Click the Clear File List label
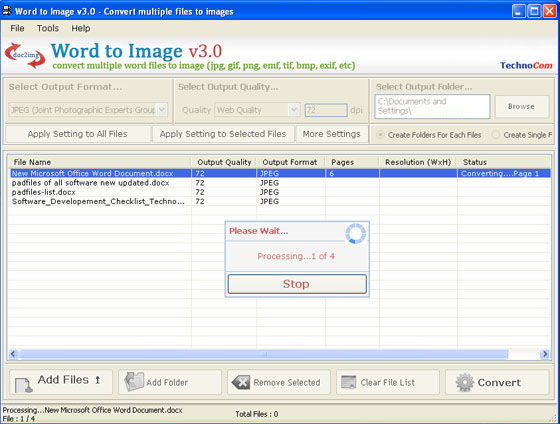 pos(388,383)
